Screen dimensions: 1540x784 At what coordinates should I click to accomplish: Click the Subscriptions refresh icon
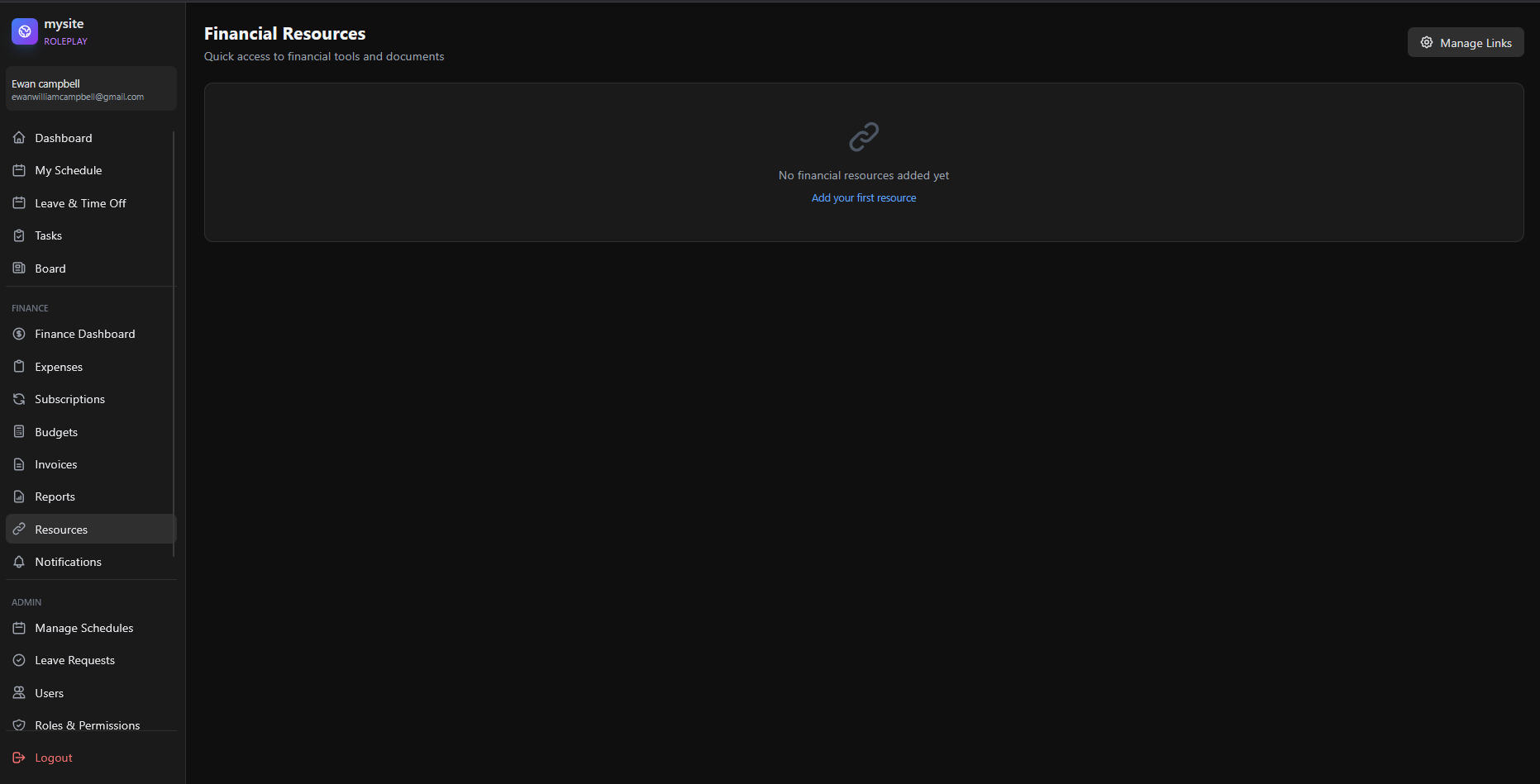(19, 399)
